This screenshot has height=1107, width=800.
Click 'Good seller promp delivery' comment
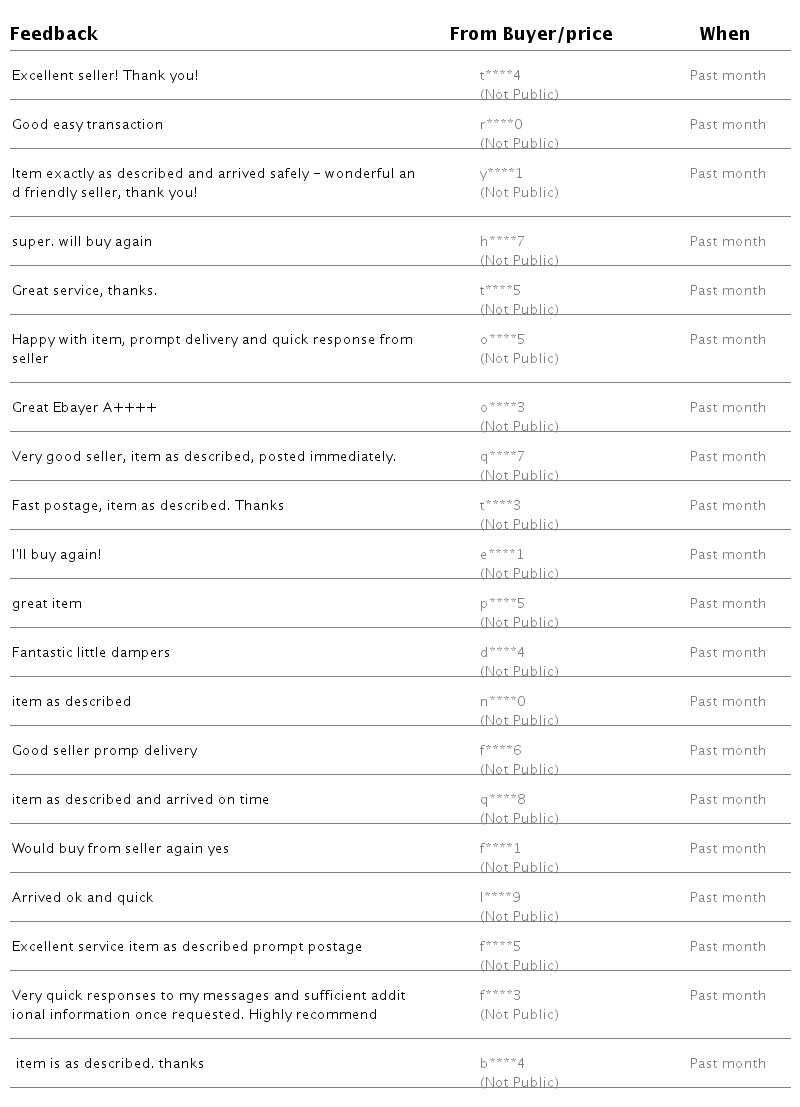pyautogui.click(x=104, y=751)
